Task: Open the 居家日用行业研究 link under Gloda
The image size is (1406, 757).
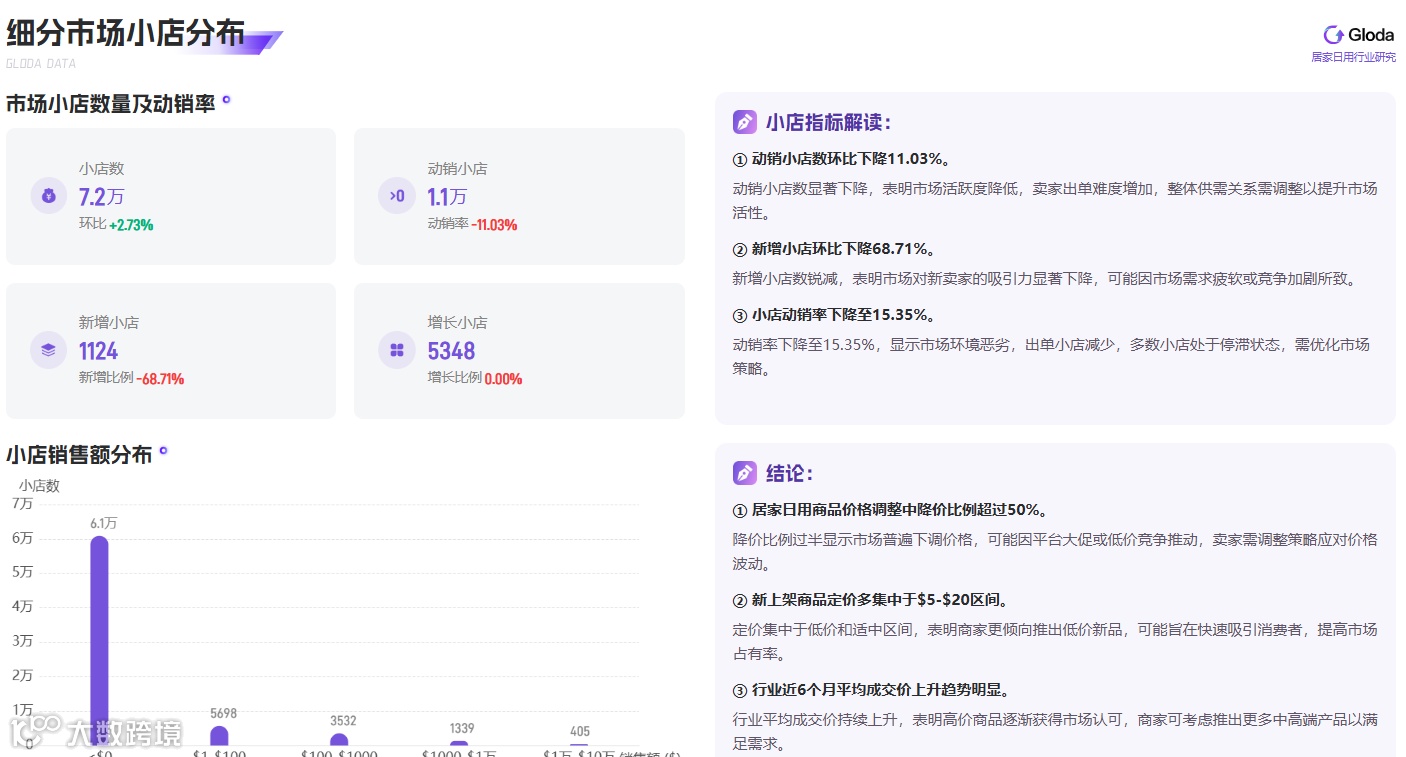Action: pos(1354,57)
